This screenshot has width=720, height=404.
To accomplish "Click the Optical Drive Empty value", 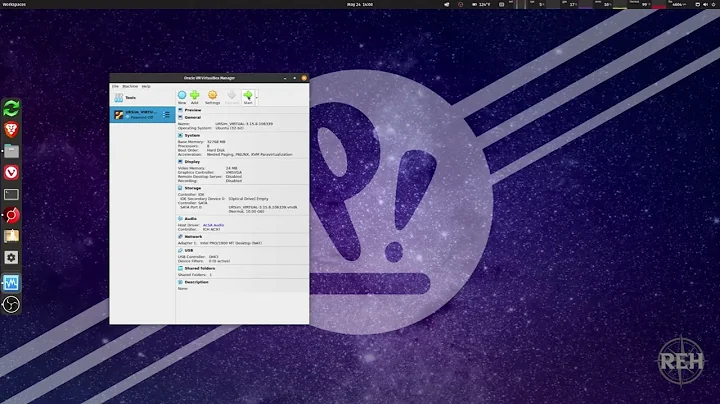I will tap(248, 199).
